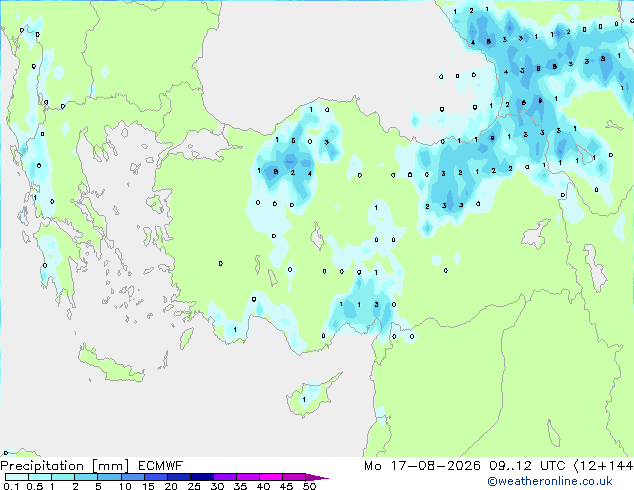Select the palest 0.1–0.5 mm legend swatch
Screen dimensions: 634x490
(x=17, y=477)
